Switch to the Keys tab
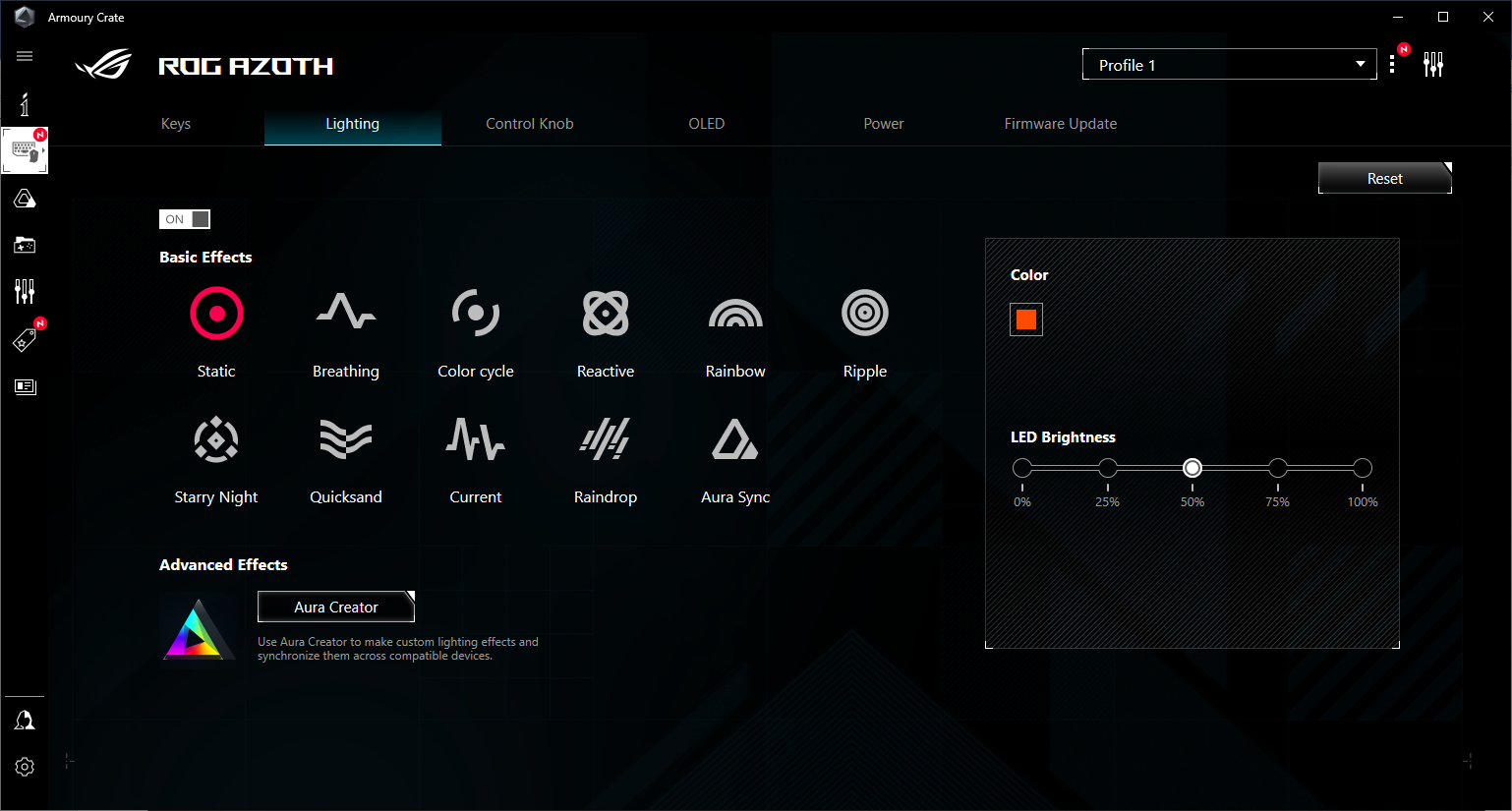The height and width of the screenshot is (811, 1512). coord(176,124)
